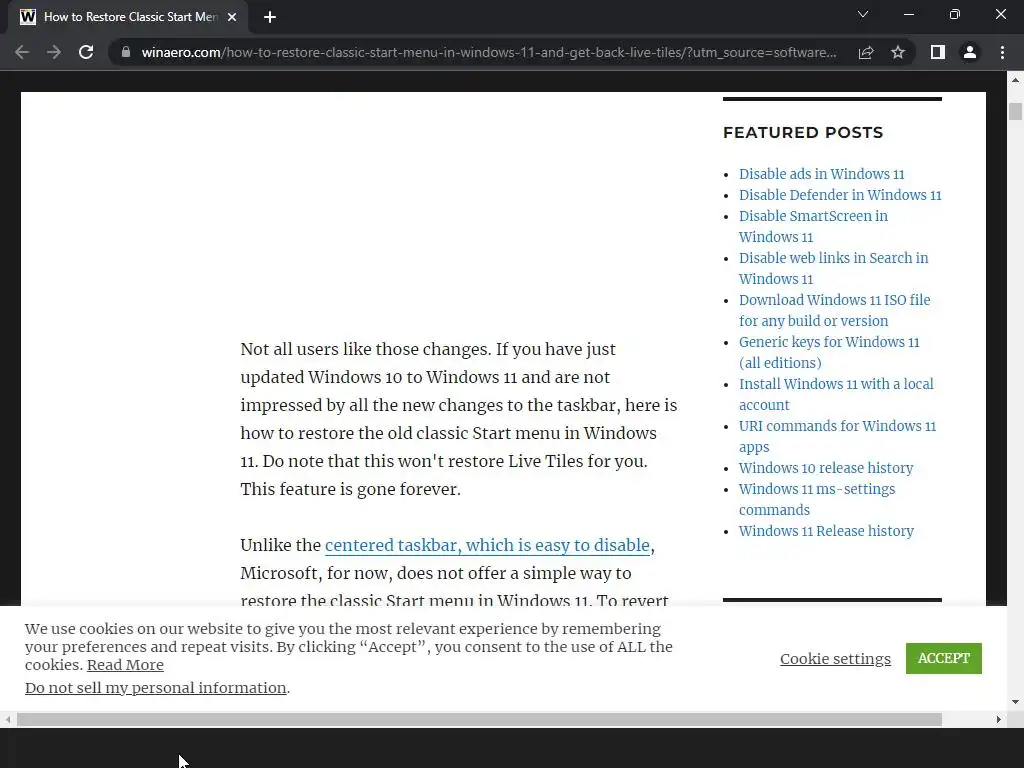
Task: Close the 'How to Restore Classic Start Menu' tab
Action: 232,17
